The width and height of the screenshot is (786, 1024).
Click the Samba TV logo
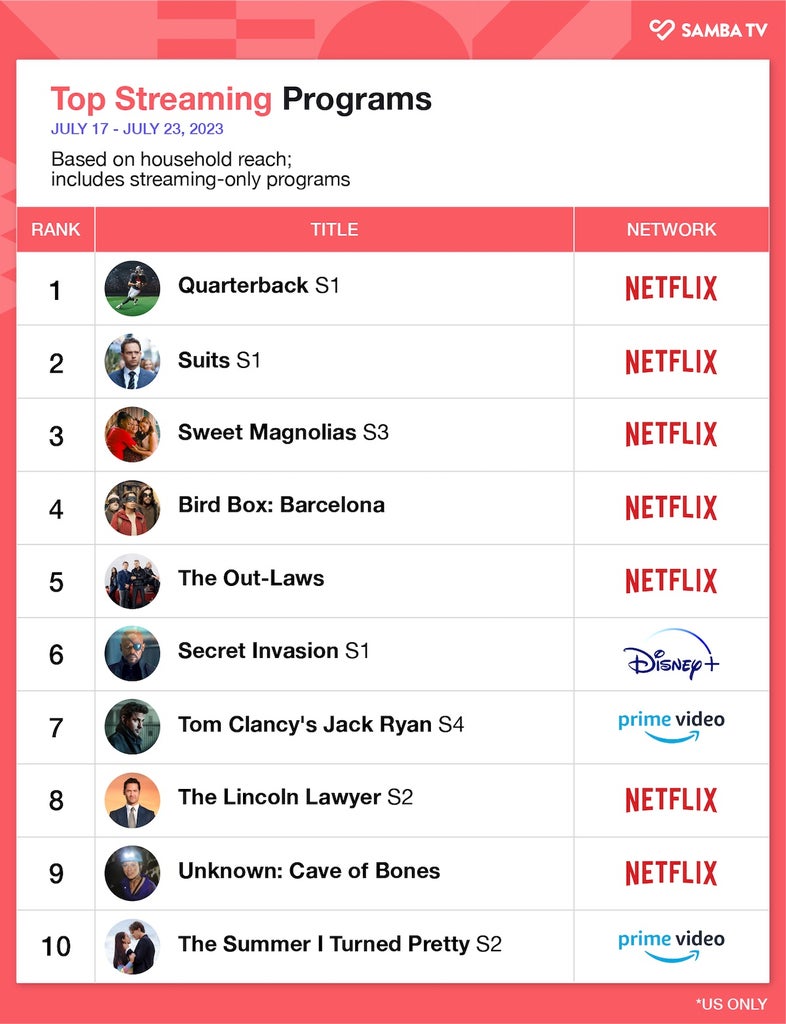coord(708,30)
